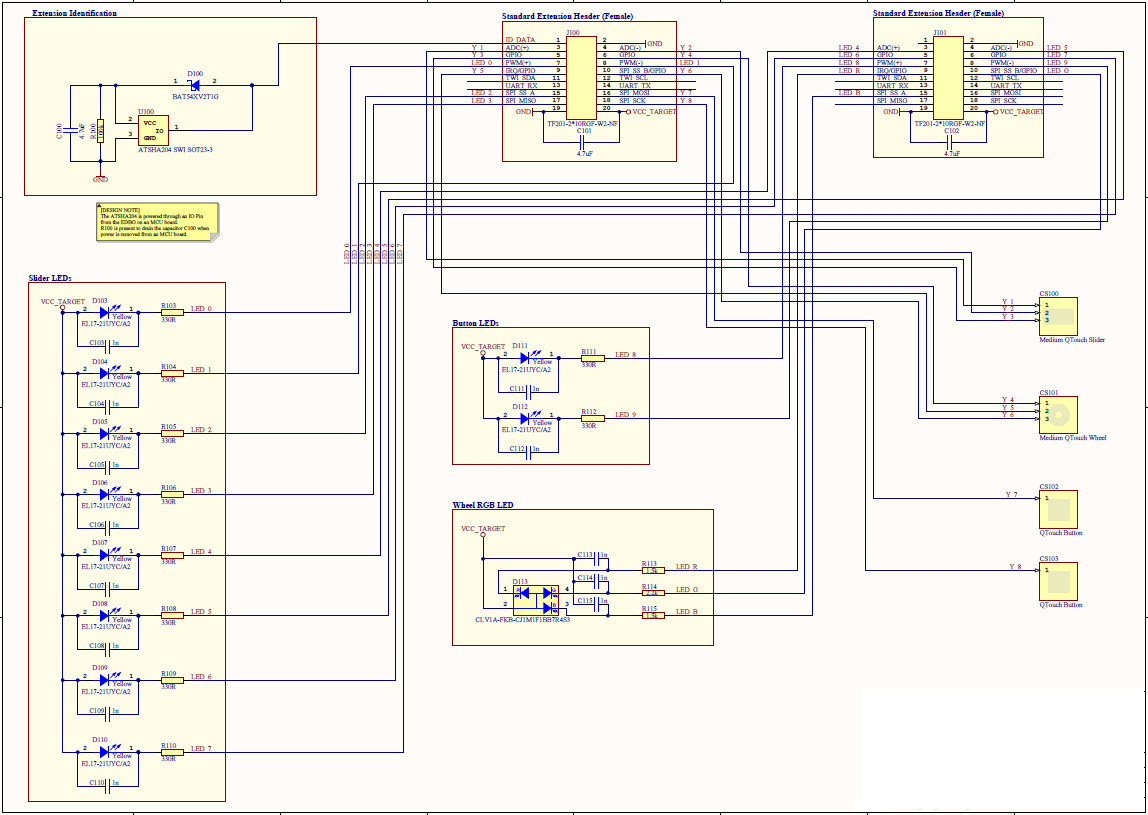Click the VCC_TARGET power port above D113
Viewport: 1148px width, 815px height.
coord(483,533)
